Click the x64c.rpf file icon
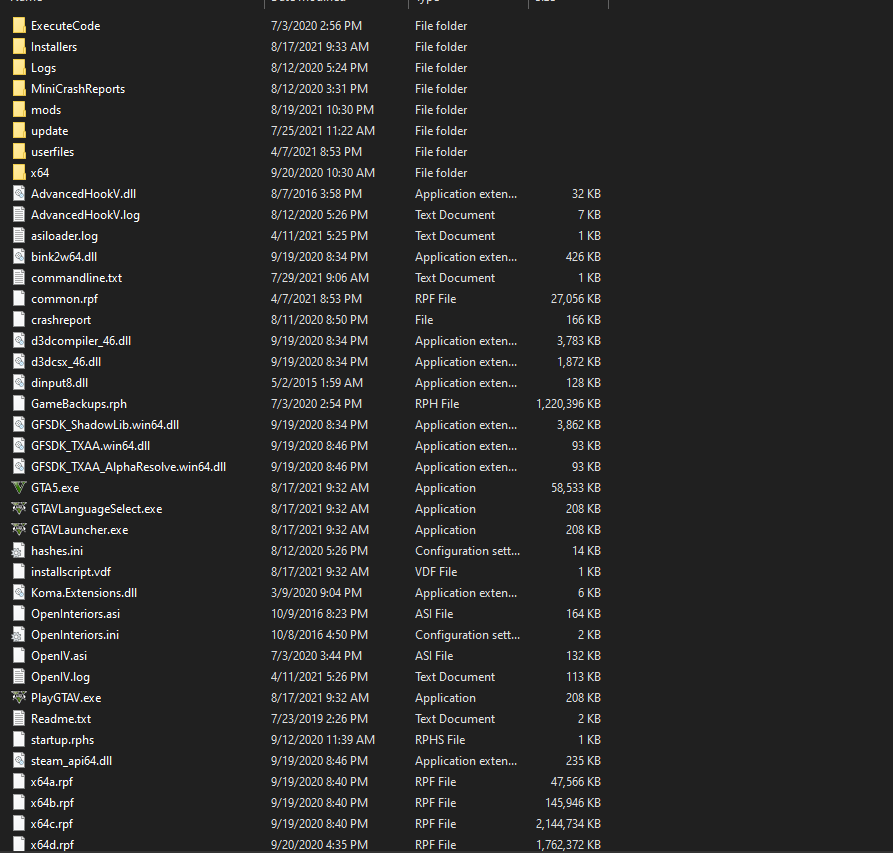 click(x=19, y=824)
